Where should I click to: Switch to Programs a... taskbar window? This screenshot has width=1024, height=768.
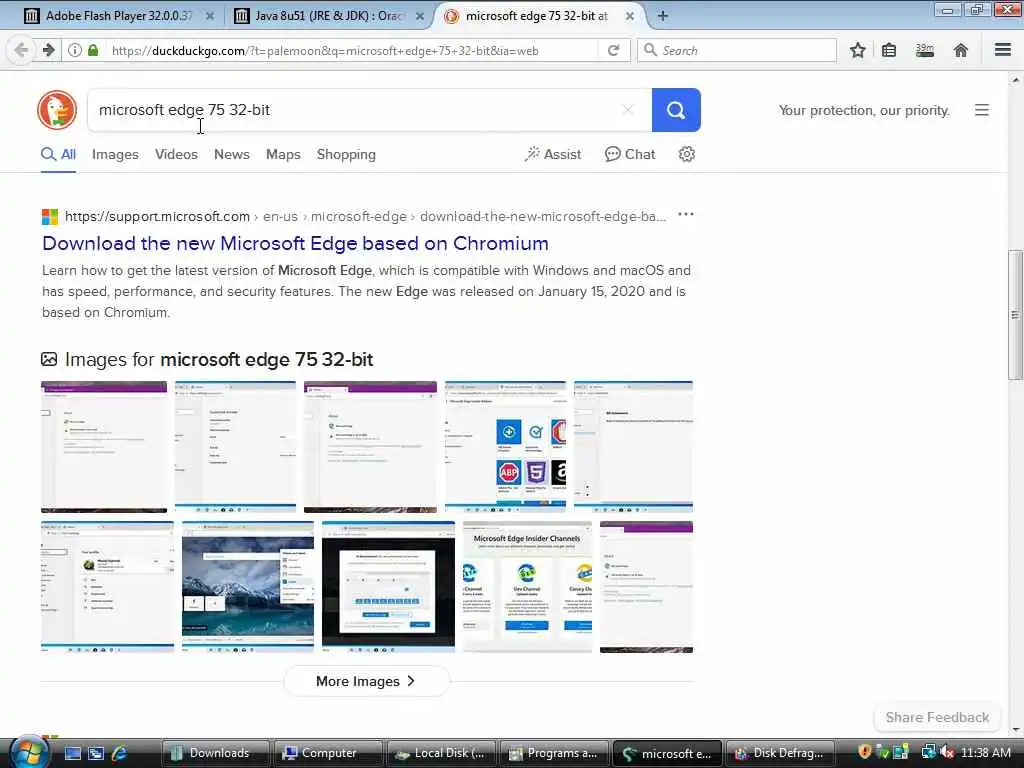click(x=554, y=753)
